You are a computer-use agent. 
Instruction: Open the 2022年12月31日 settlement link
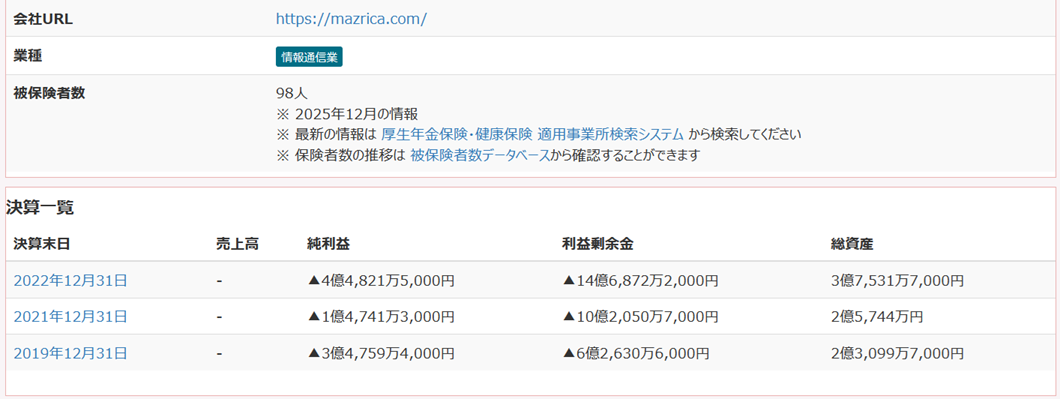(70, 280)
